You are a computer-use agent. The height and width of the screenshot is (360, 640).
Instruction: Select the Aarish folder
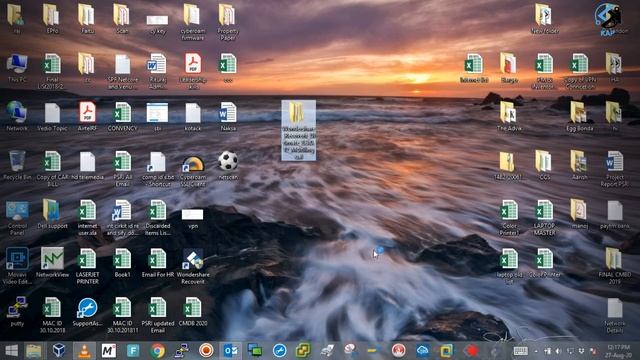click(580, 166)
